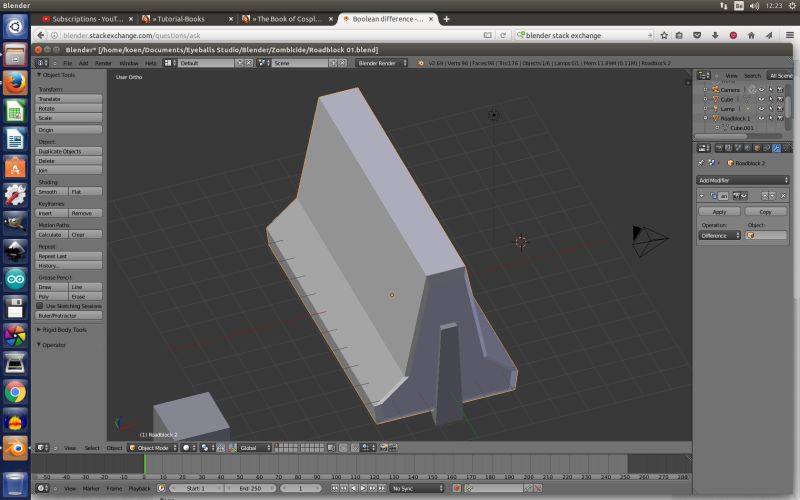This screenshot has width=800, height=500.
Task: Open the Operation Difference dropdown
Action: pyautogui.click(x=719, y=236)
